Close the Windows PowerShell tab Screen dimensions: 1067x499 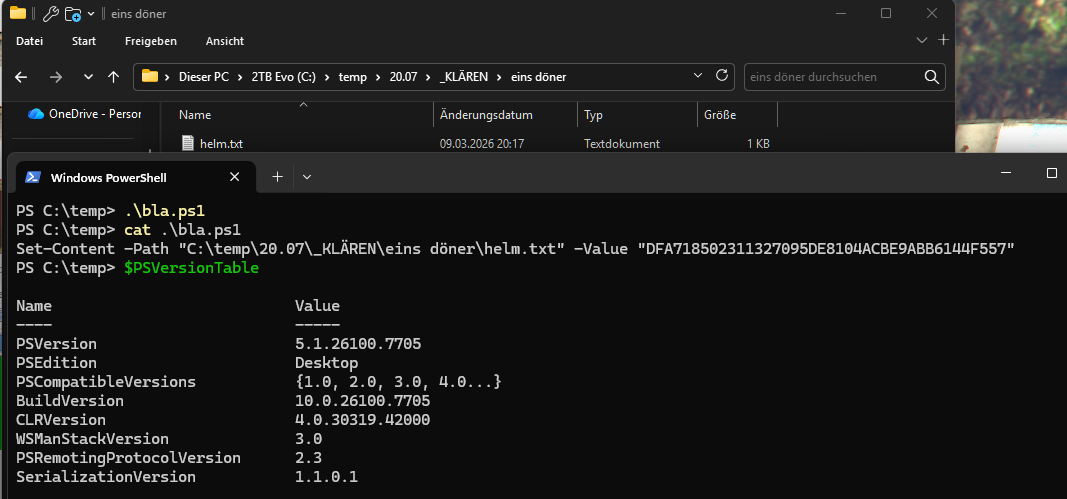click(x=234, y=177)
